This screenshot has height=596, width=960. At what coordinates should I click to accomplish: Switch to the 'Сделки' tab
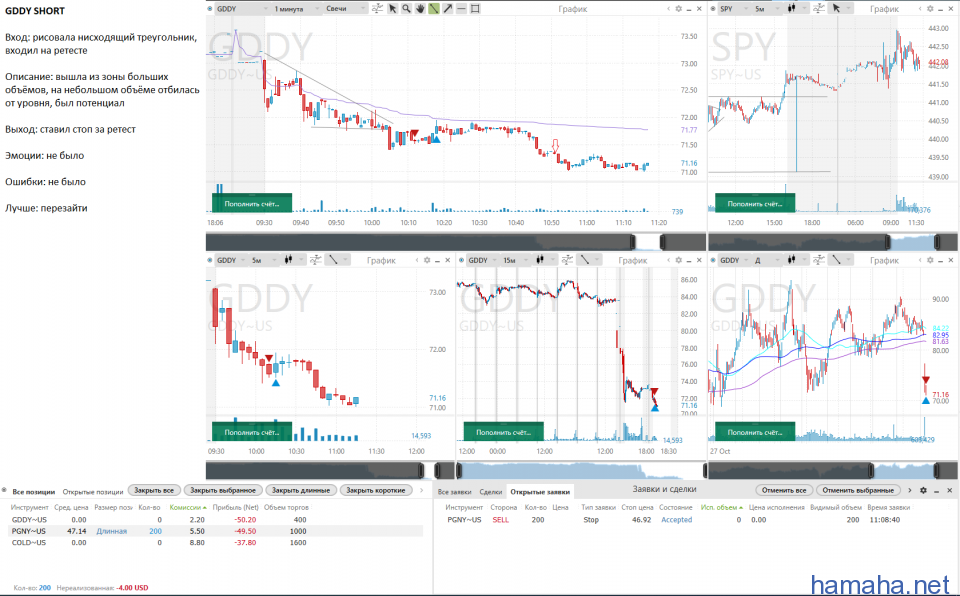click(x=490, y=492)
